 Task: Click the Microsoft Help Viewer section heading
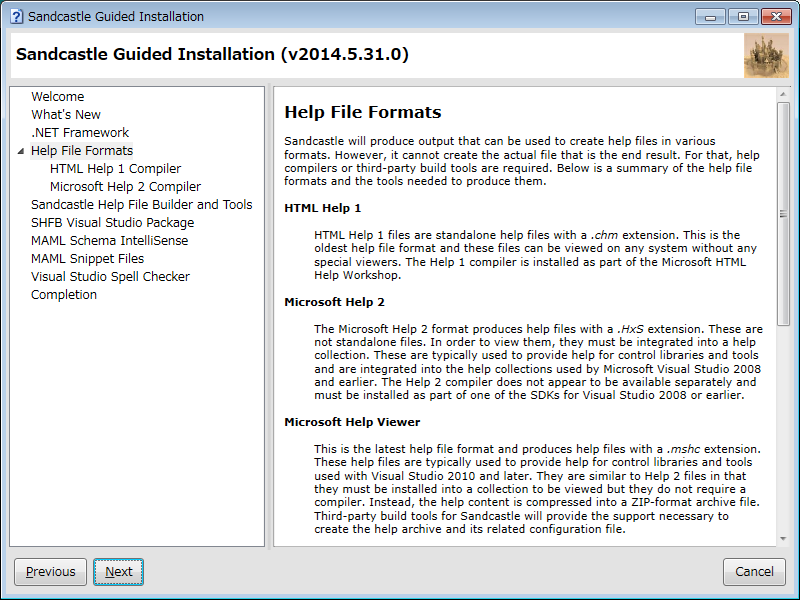click(352, 422)
